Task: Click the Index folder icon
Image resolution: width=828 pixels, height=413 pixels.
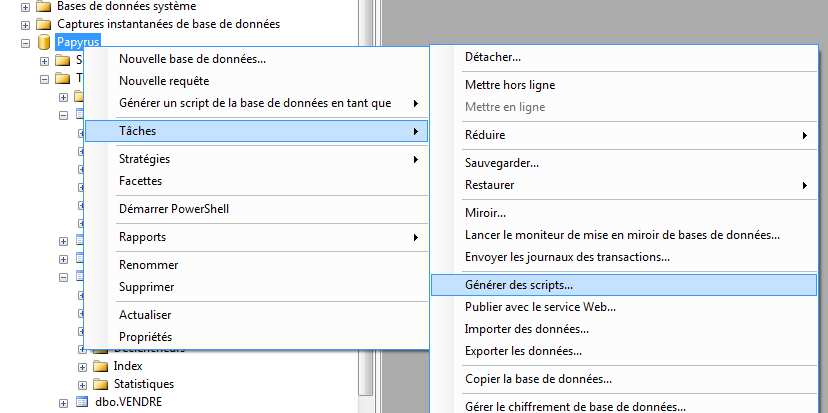Action: click(100, 366)
